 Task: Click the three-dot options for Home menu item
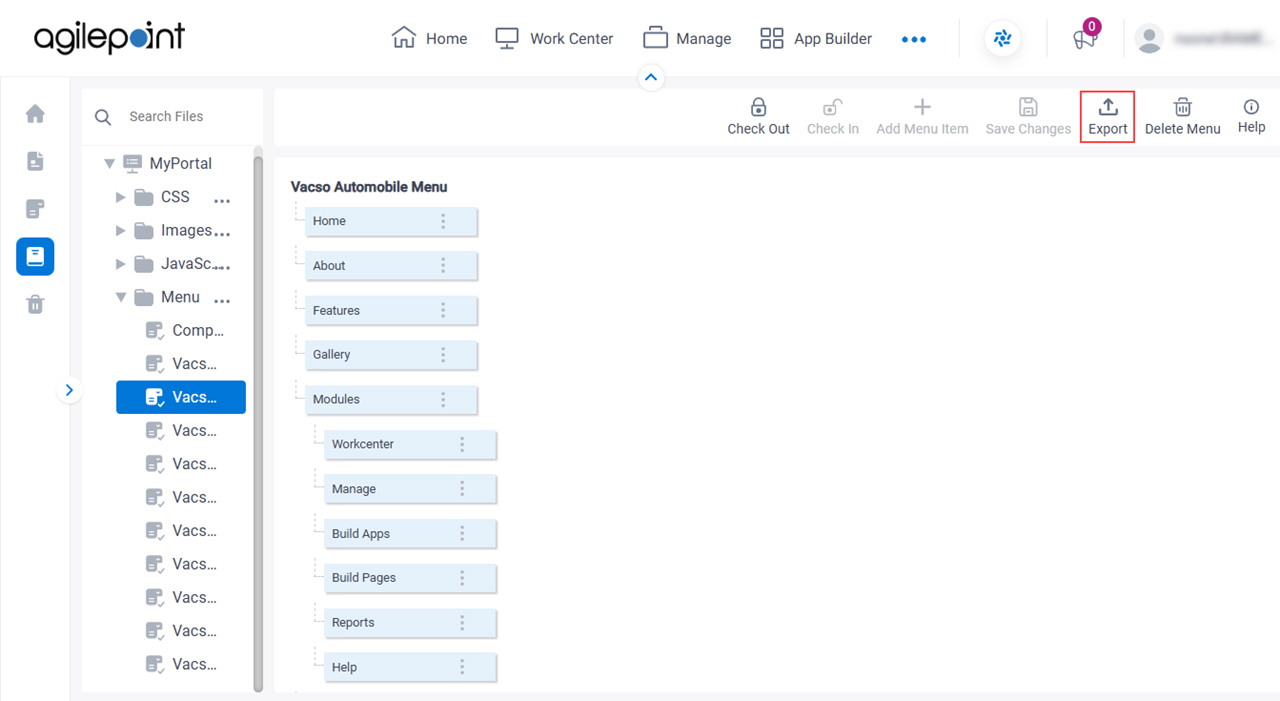pyautogui.click(x=443, y=221)
